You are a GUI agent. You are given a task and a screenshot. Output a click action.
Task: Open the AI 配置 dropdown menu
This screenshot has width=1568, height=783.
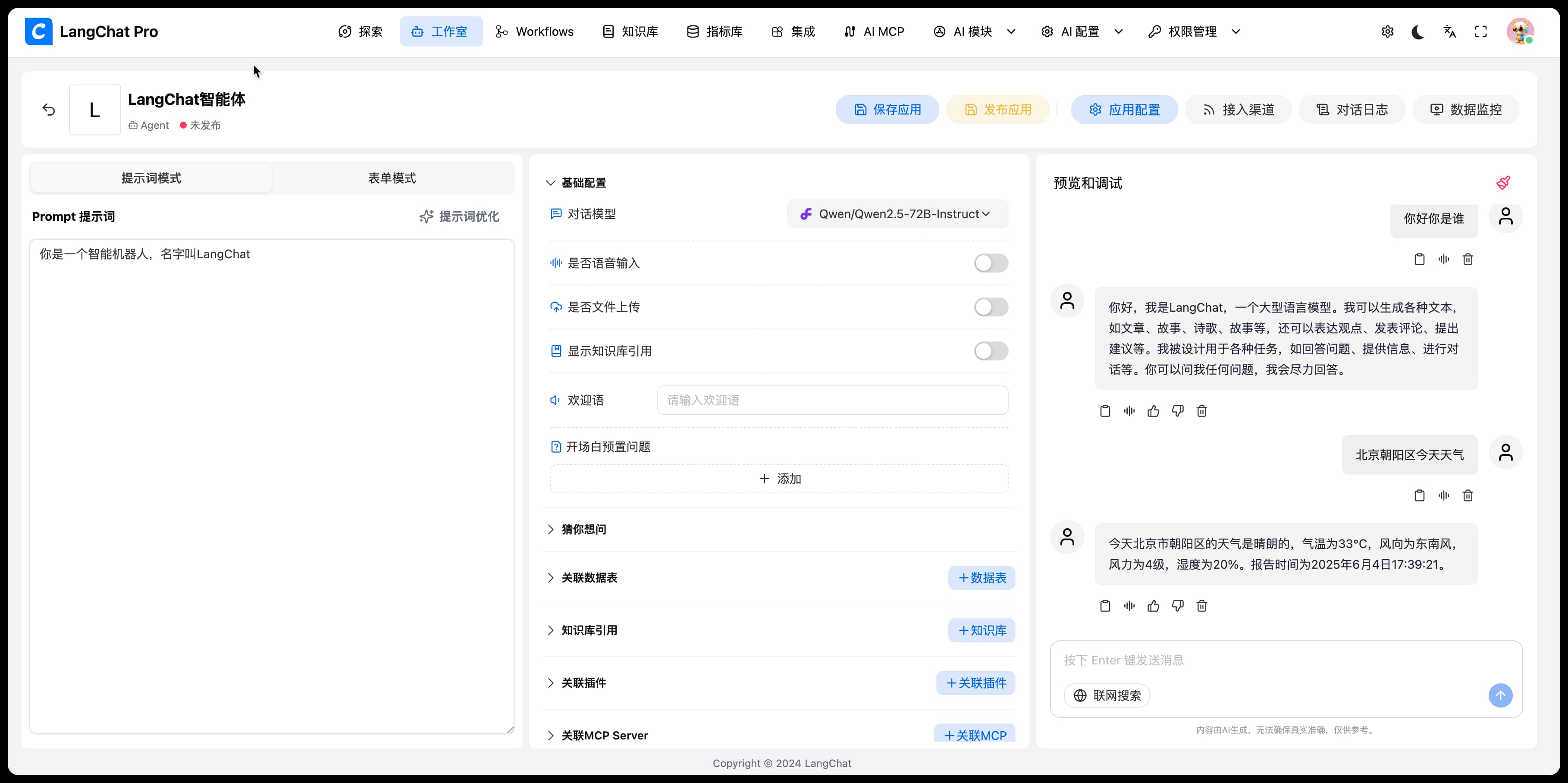coord(1082,31)
